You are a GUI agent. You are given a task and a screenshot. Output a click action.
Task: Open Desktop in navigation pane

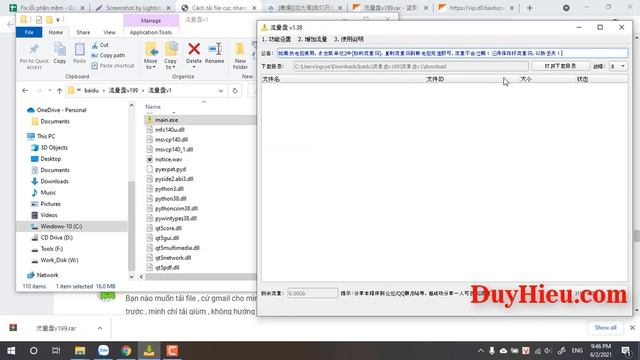pyautogui.click(x=51, y=159)
